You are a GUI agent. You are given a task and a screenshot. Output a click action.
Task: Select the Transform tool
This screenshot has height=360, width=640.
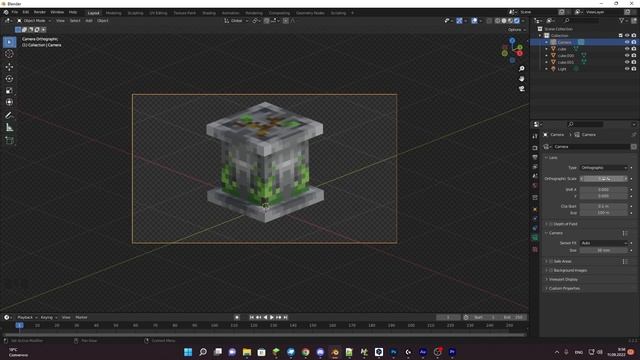point(9,102)
